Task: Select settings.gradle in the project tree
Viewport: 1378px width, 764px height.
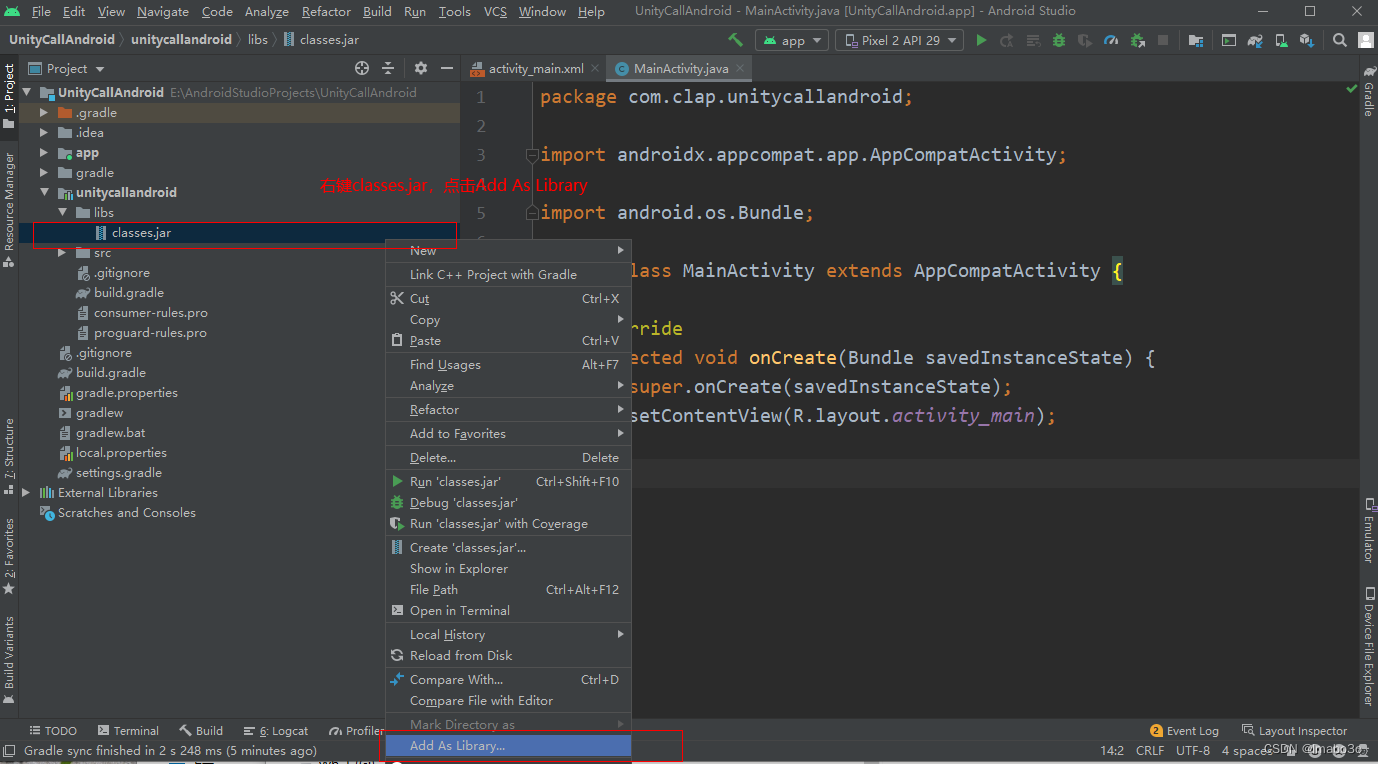Action: (110, 473)
